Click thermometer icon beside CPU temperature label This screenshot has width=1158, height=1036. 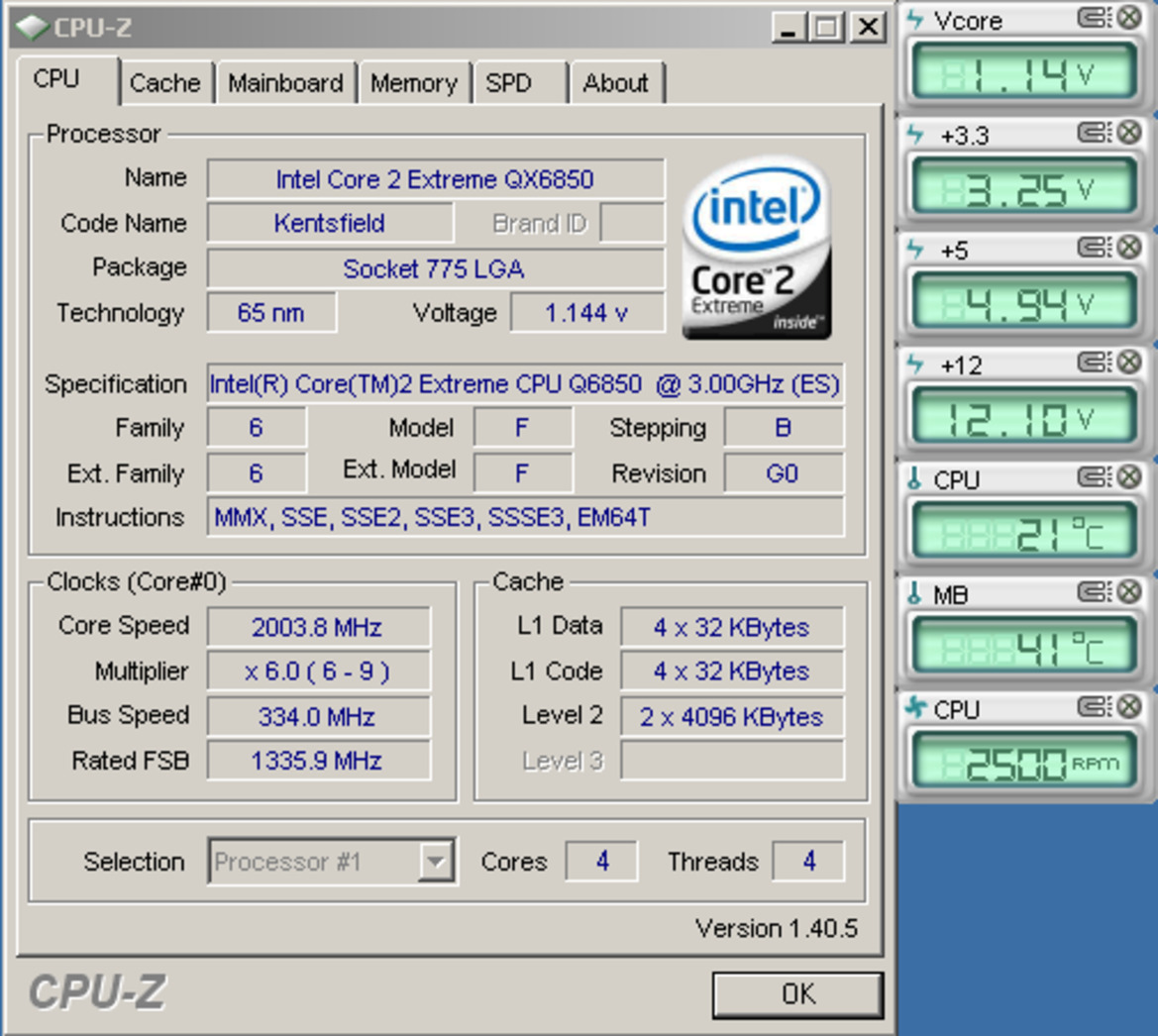(914, 479)
